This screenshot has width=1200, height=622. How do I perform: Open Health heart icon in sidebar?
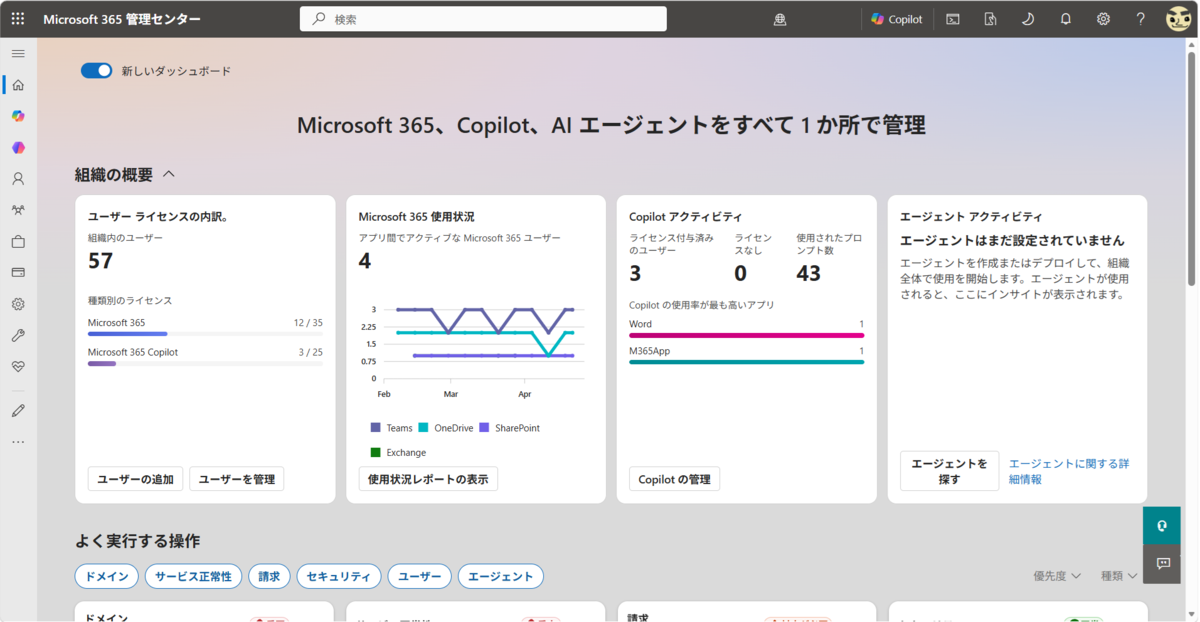(x=18, y=366)
